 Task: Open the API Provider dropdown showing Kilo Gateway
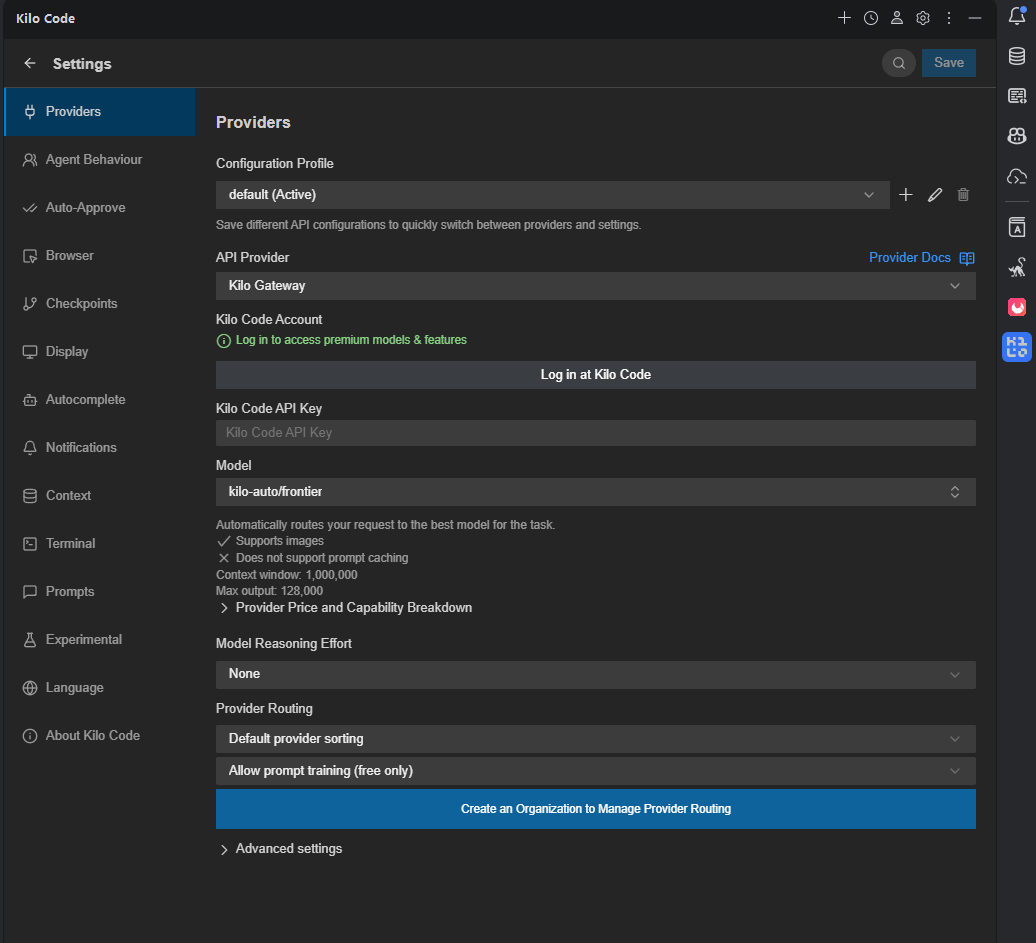[595, 285]
